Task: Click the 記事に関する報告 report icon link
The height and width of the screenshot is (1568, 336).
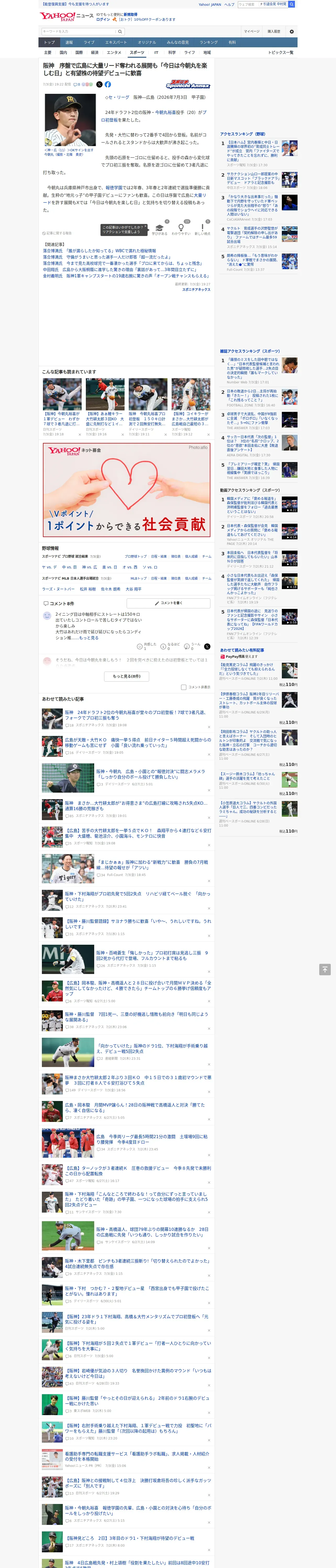Action: click(x=57, y=233)
